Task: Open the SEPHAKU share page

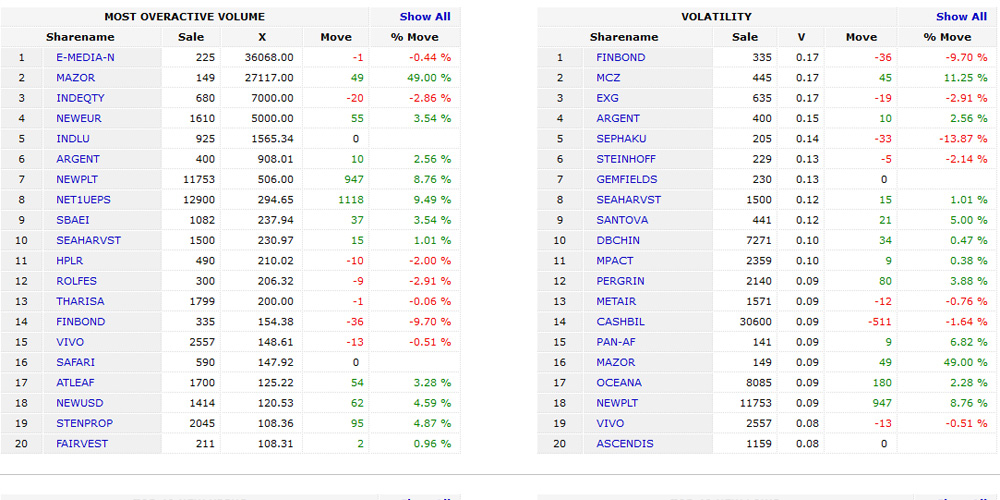Action: click(x=621, y=139)
